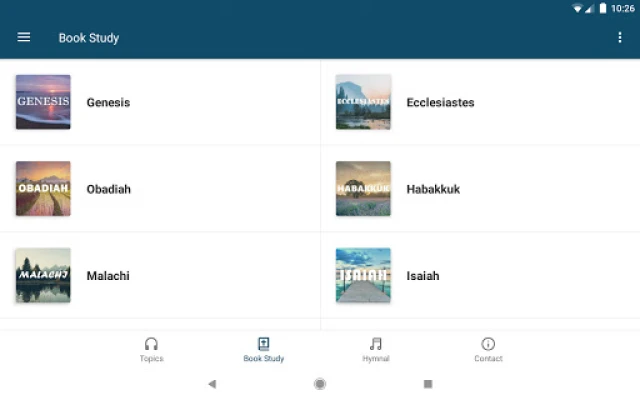Image resolution: width=640 pixels, height=400 pixels.
Task: Open the Obadiah book study
Action: (x=160, y=189)
